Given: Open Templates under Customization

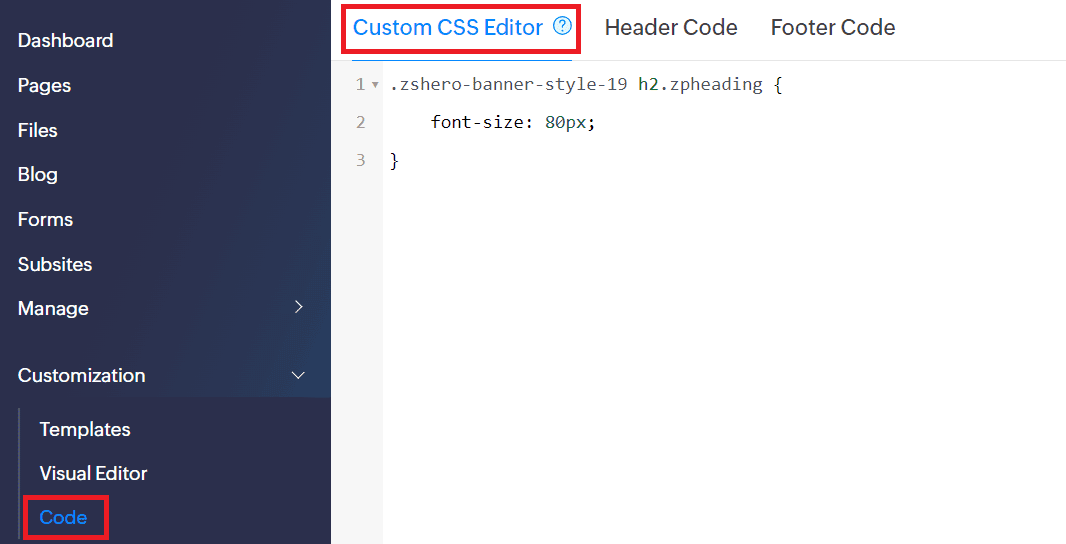Looking at the screenshot, I should click(x=85, y=429).
